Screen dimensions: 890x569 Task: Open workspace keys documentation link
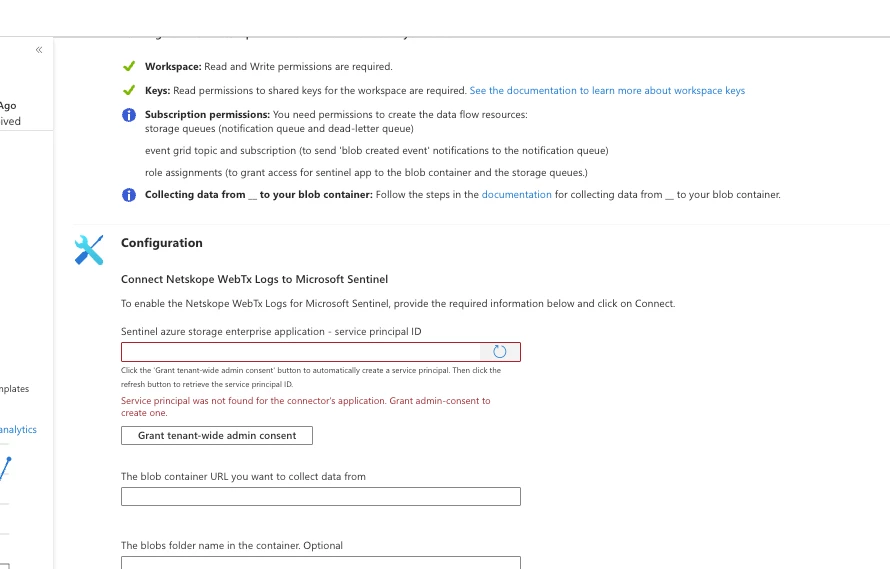point(607,90)
